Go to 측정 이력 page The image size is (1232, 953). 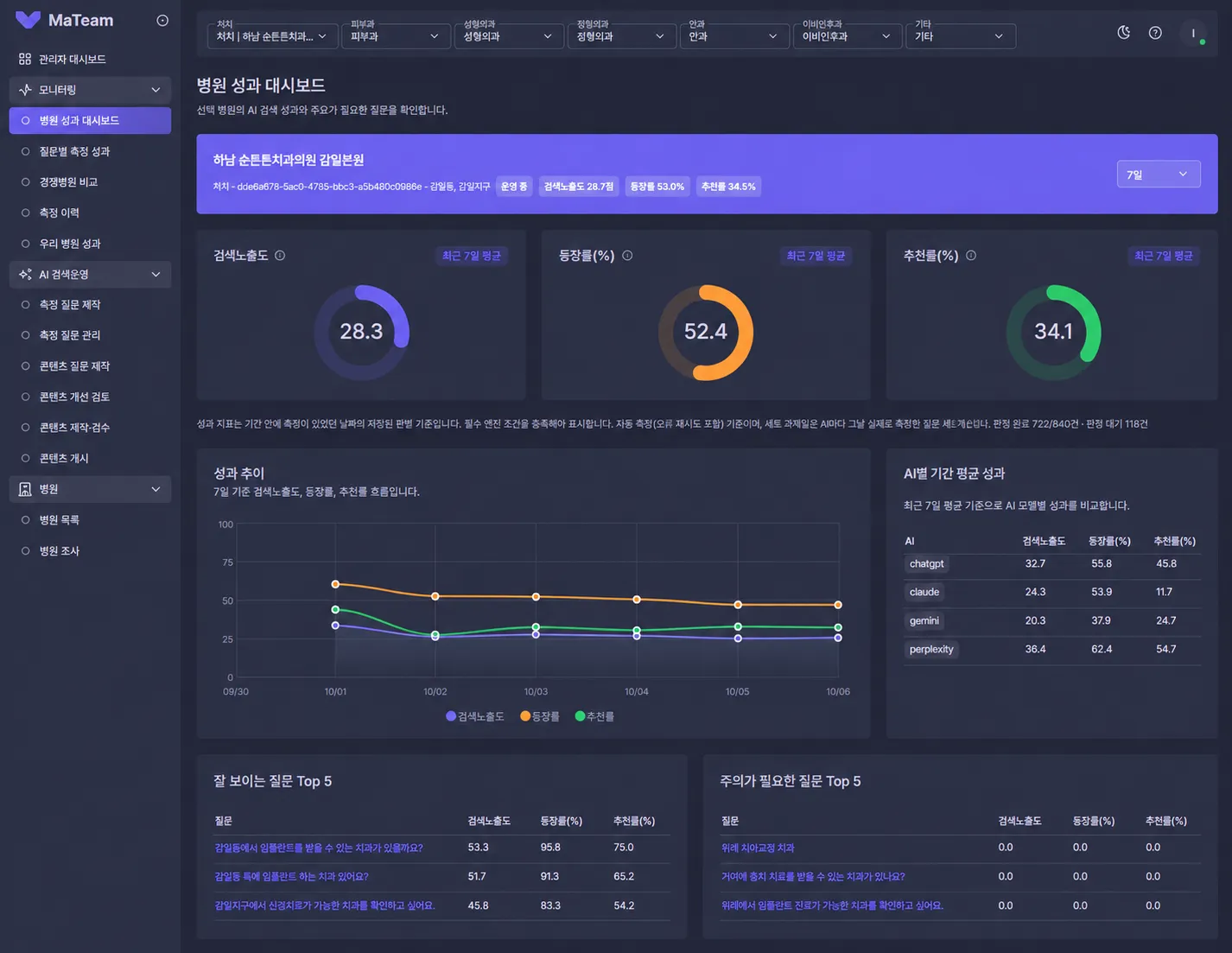90,213
